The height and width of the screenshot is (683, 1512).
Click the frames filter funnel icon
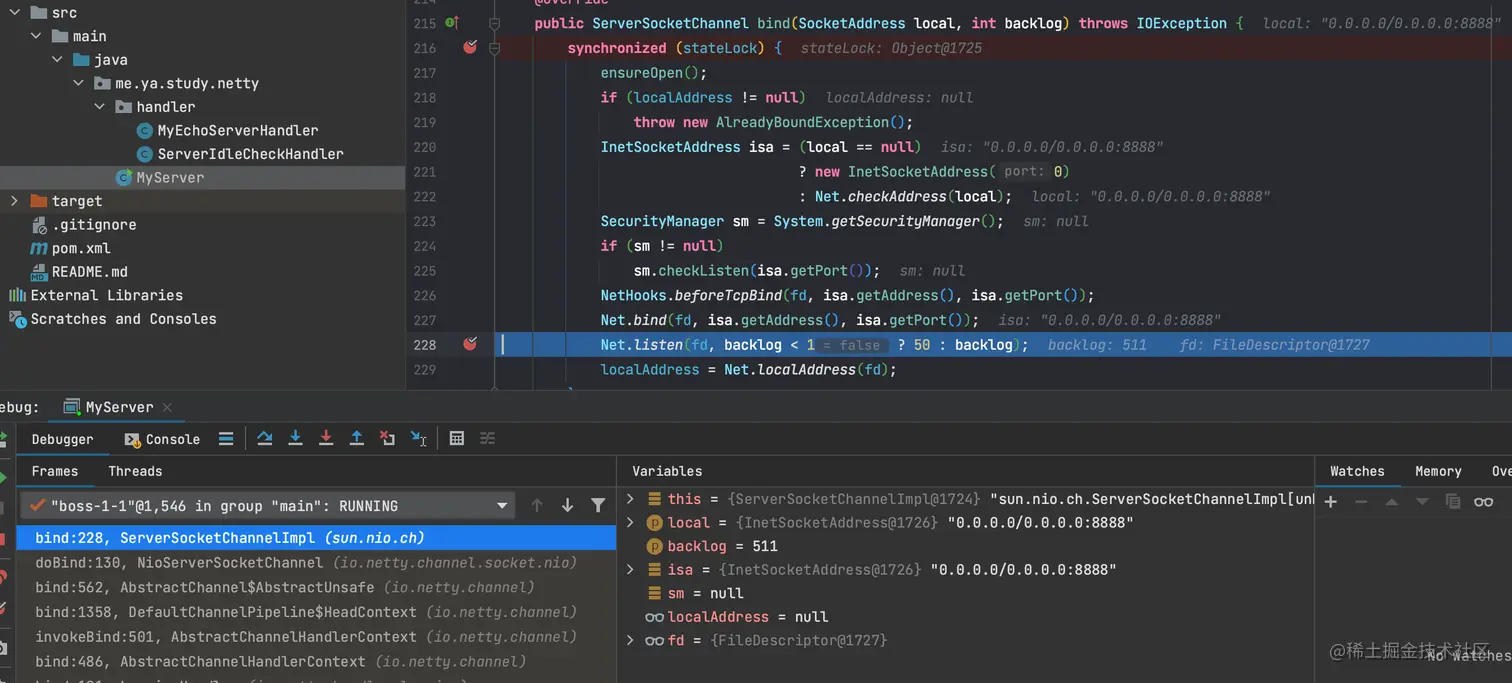(x=598, y=505)
